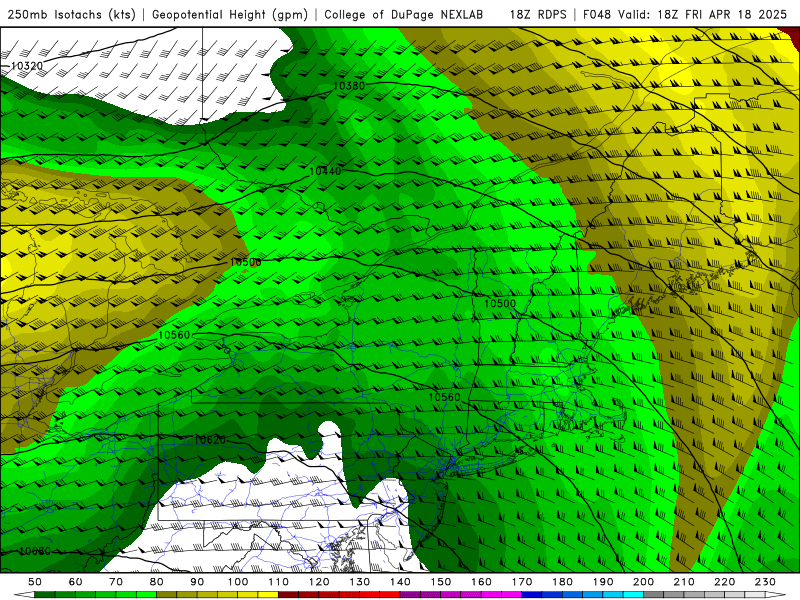This screenshot has width=800, height=600.
Task: Click the 'F048 Valid: 18Z FRI APR 18 2025' text
Action: (x=685, y=14)
